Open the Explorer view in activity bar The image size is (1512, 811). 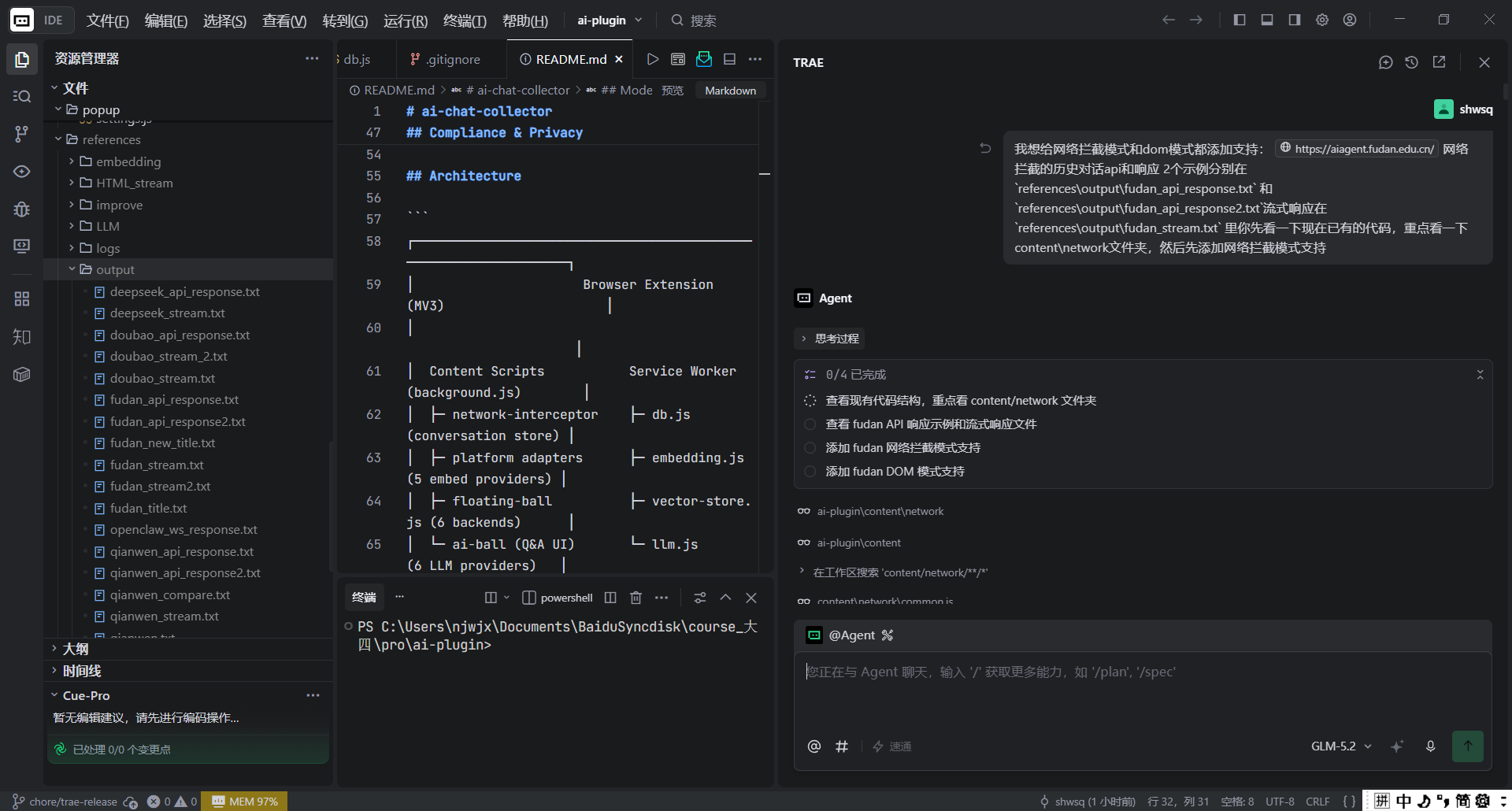coord(22,60)
